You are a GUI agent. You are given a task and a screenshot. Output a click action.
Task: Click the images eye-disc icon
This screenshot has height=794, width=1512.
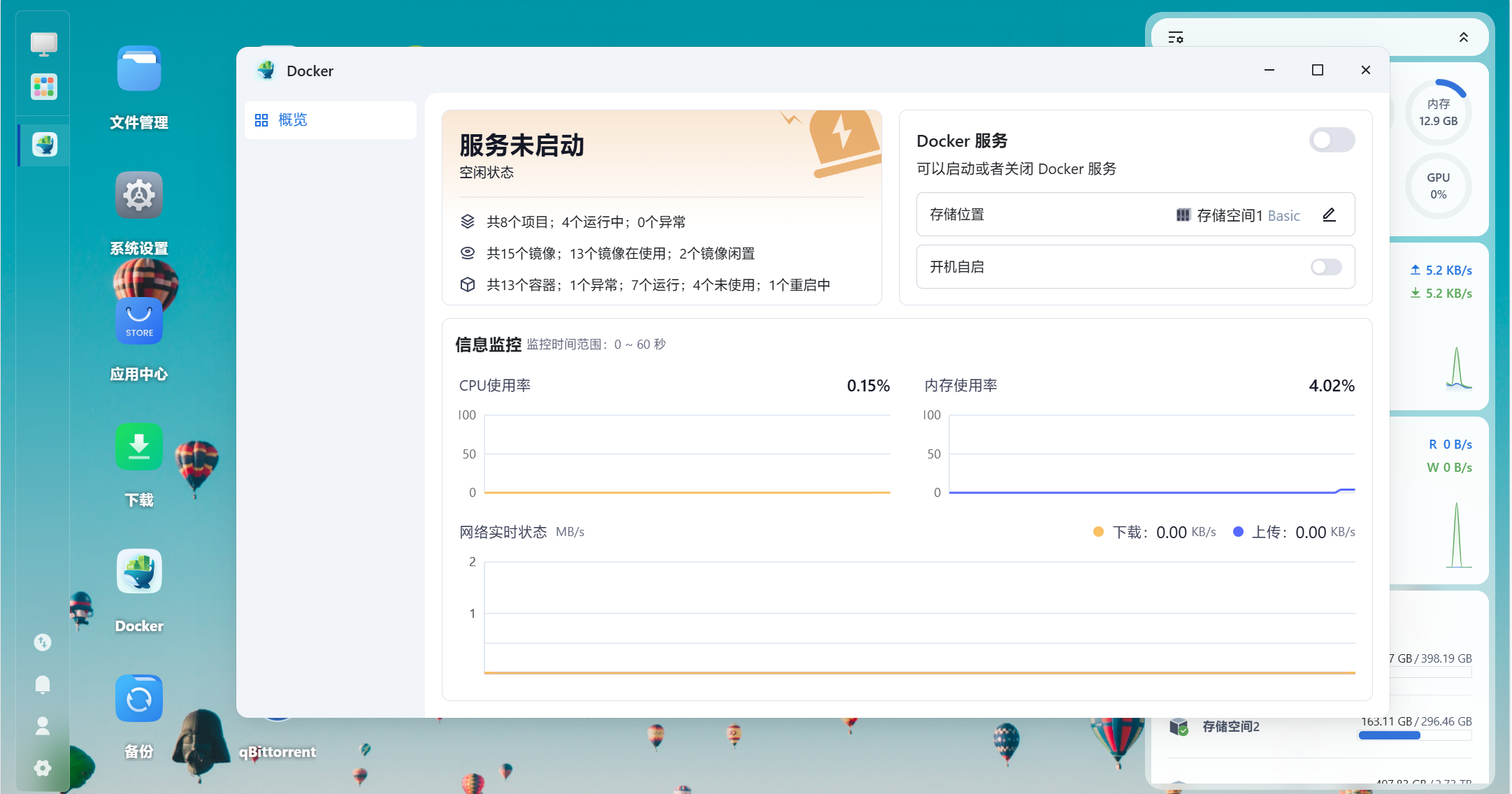tap(468, 253)
